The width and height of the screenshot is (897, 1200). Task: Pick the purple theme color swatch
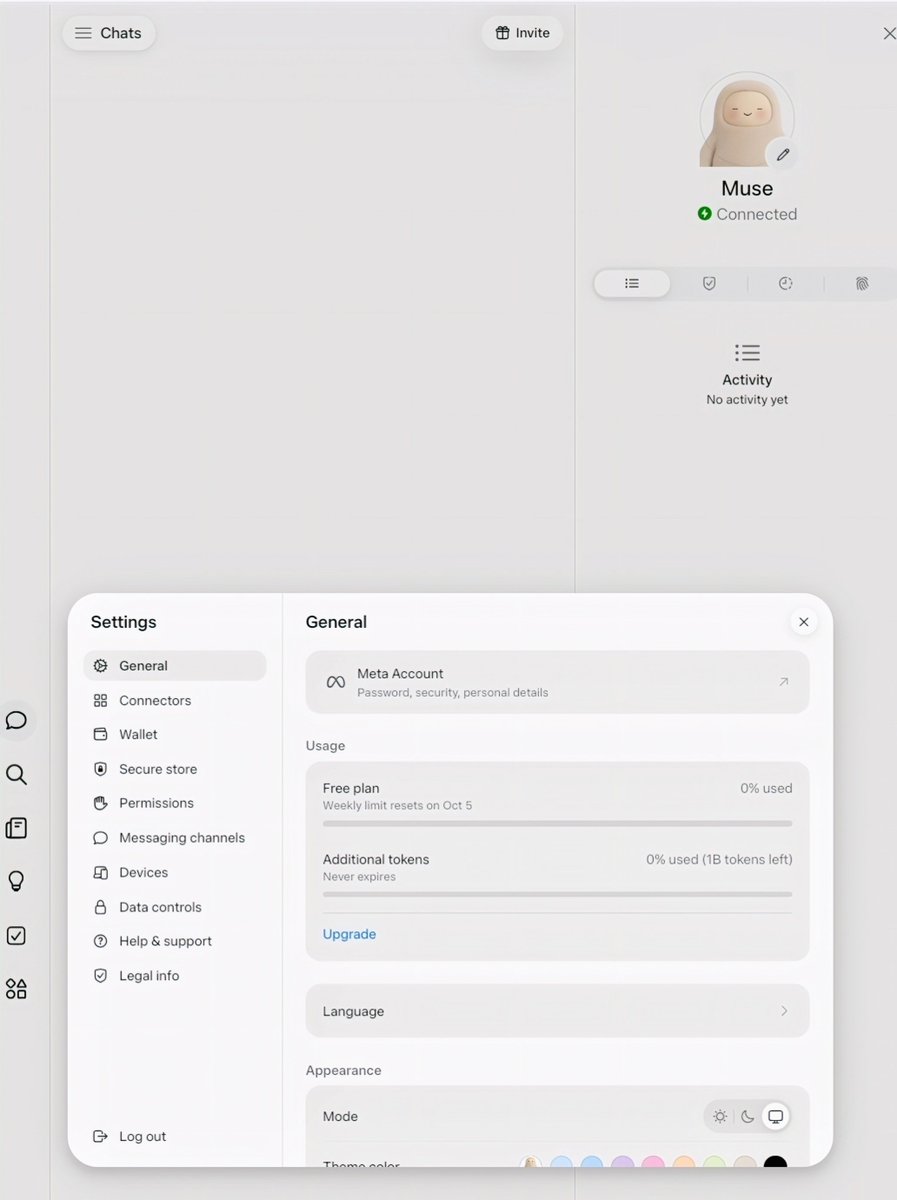pos(623,1163)
